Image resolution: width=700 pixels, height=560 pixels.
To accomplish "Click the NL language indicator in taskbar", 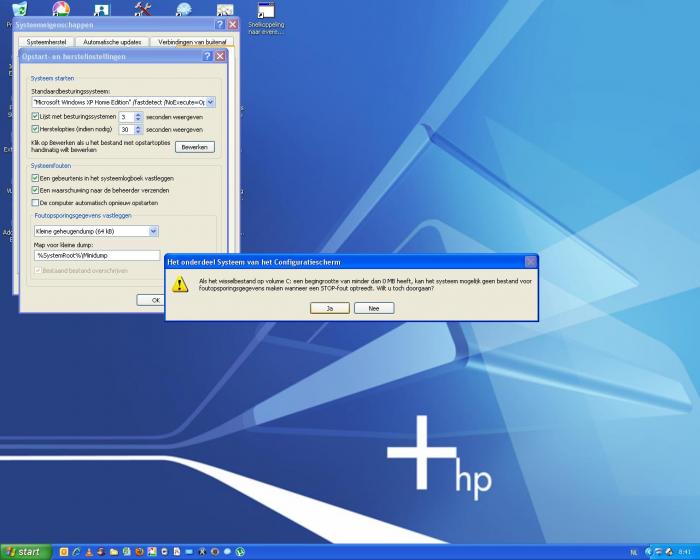I will 634,552.
